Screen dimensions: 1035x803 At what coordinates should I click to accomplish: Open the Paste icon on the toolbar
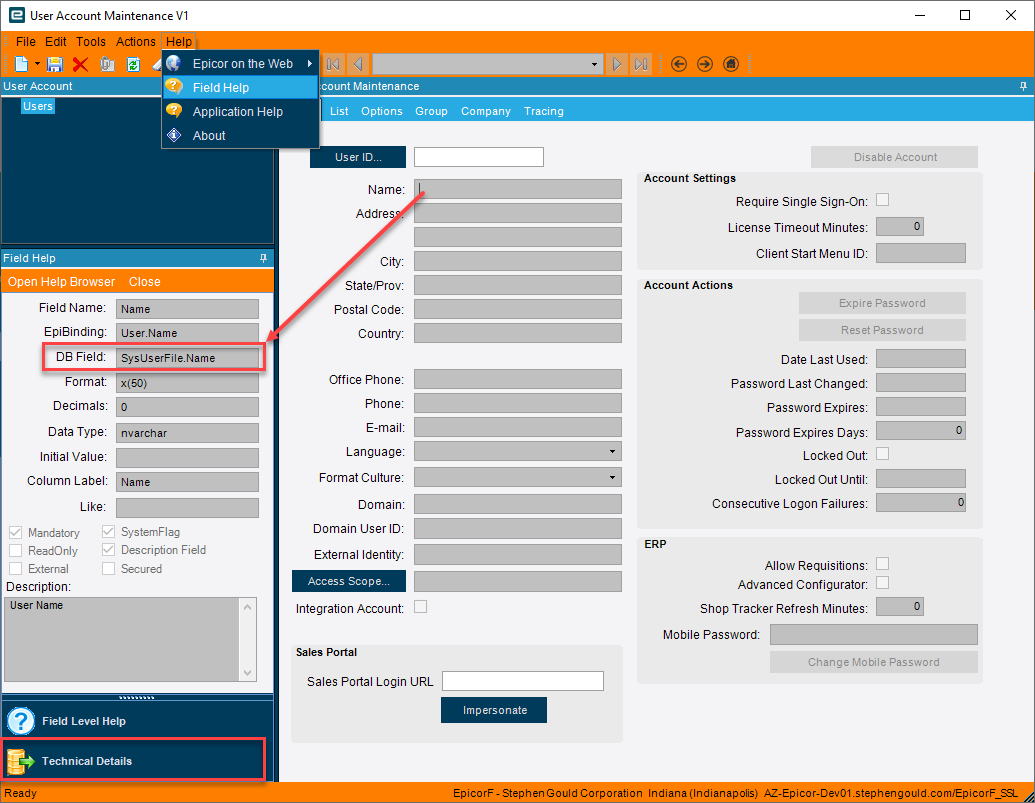tap(107, 63)
